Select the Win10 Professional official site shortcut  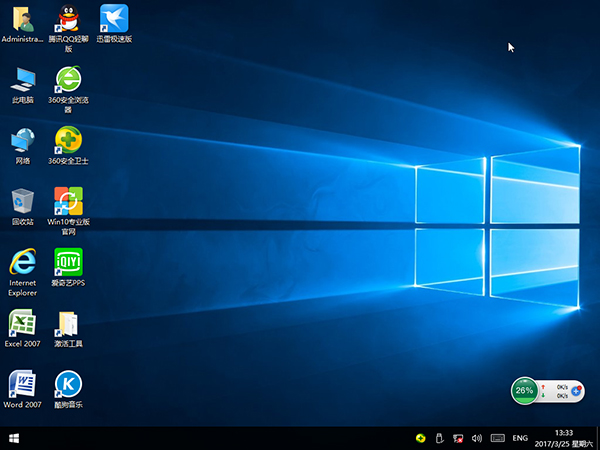[68, 201]
